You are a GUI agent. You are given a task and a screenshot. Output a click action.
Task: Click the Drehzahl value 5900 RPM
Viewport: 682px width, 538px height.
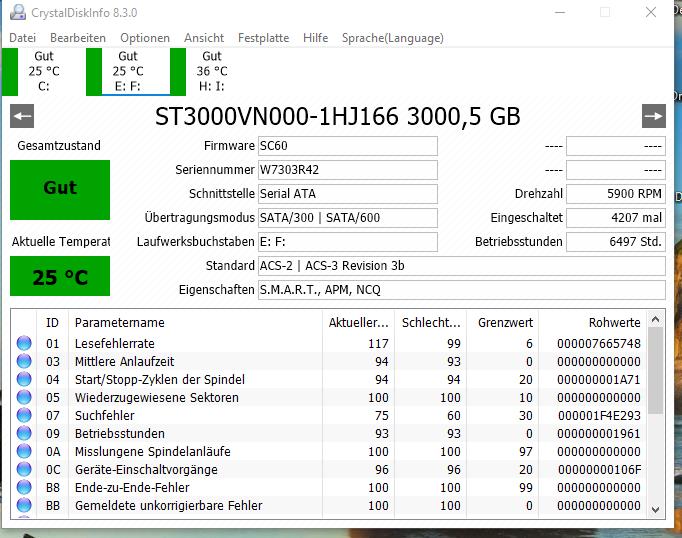pyautogui.click(x=616, y=194)
